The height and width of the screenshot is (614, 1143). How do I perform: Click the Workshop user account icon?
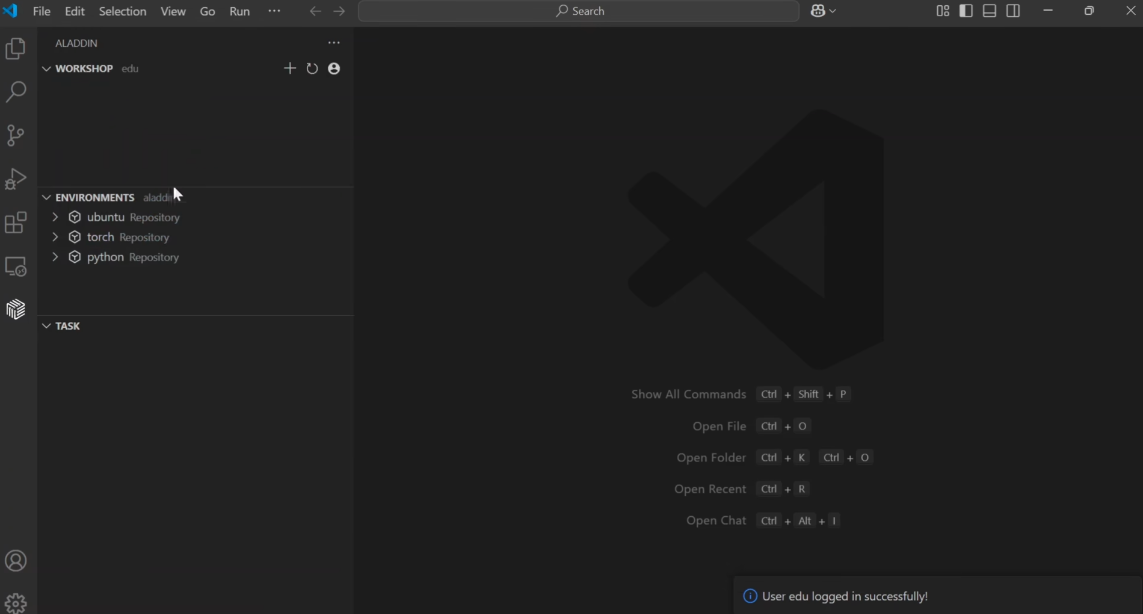(334, 69)
